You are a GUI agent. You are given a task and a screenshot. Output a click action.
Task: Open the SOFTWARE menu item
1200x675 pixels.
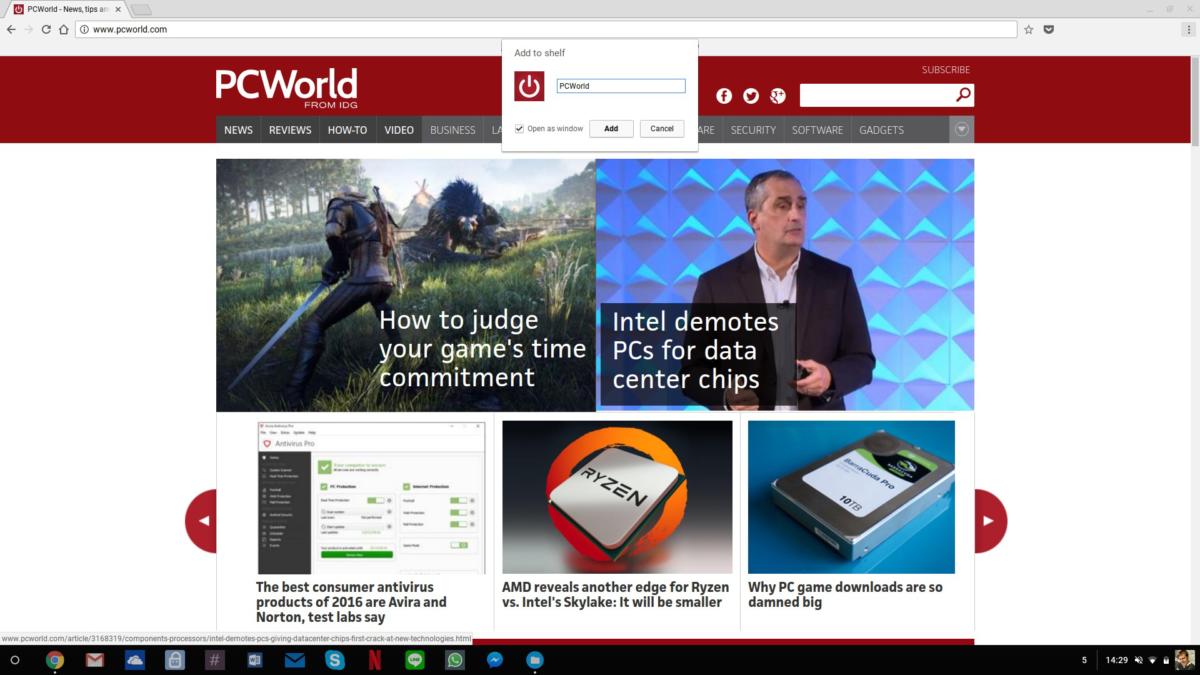[818, 130]
